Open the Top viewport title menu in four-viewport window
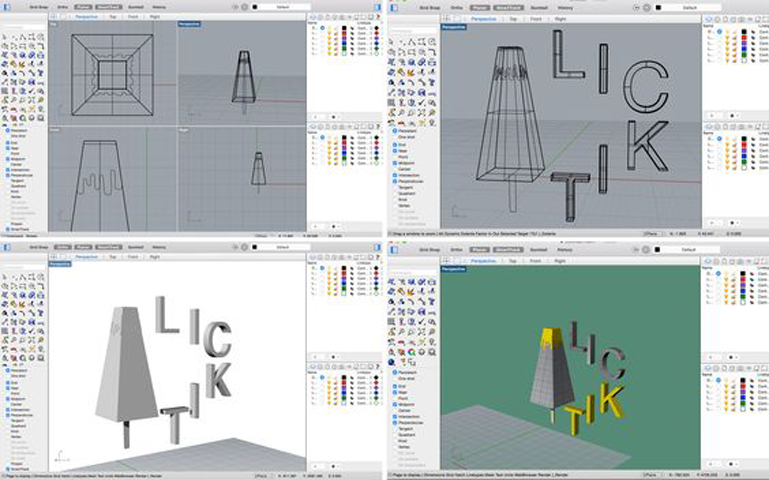This screenshot has height=480, width=769. (53, 24)
